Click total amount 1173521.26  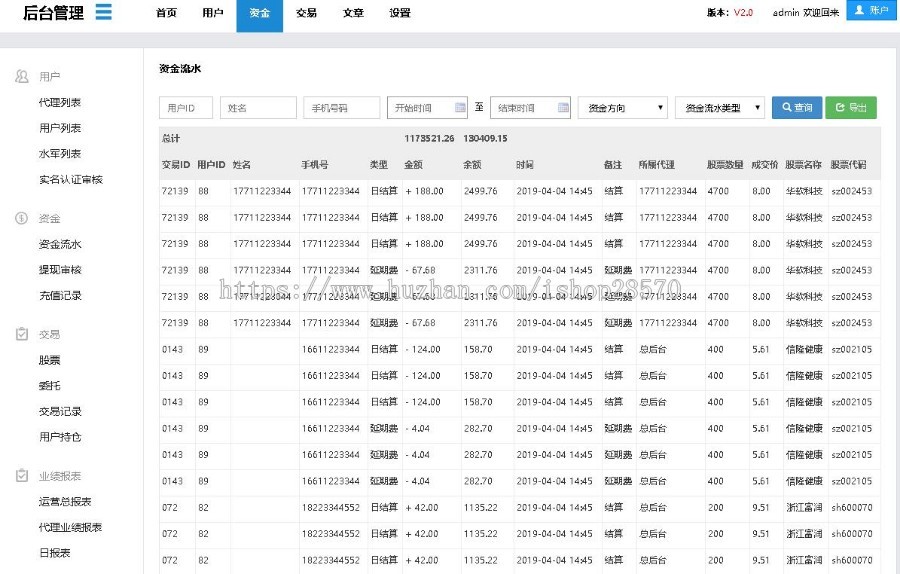[429, 138]
